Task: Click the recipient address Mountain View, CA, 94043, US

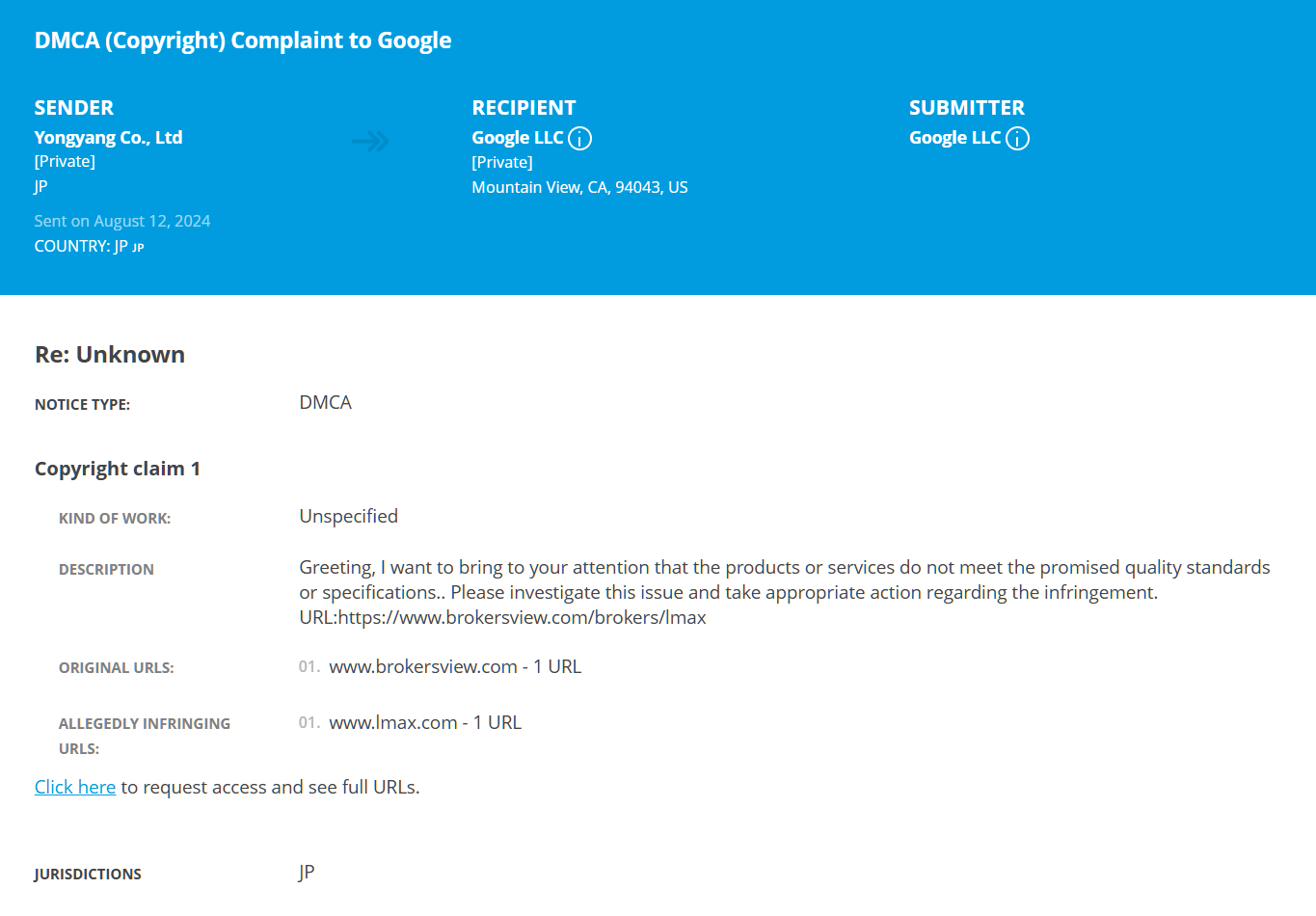Action: click(579, 187)
